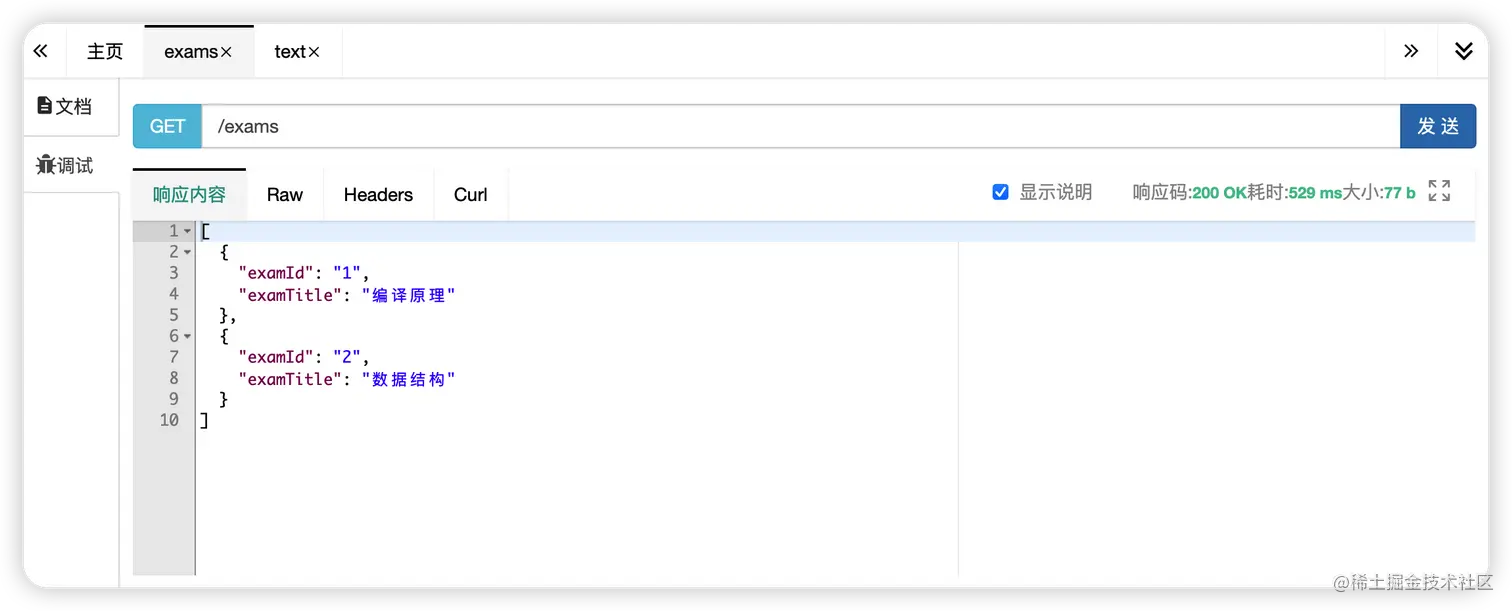Image resolution: width=1512 pixels, height=611 pixels.
Task: Click the 发送 send button
Action: coord(1438,126)
